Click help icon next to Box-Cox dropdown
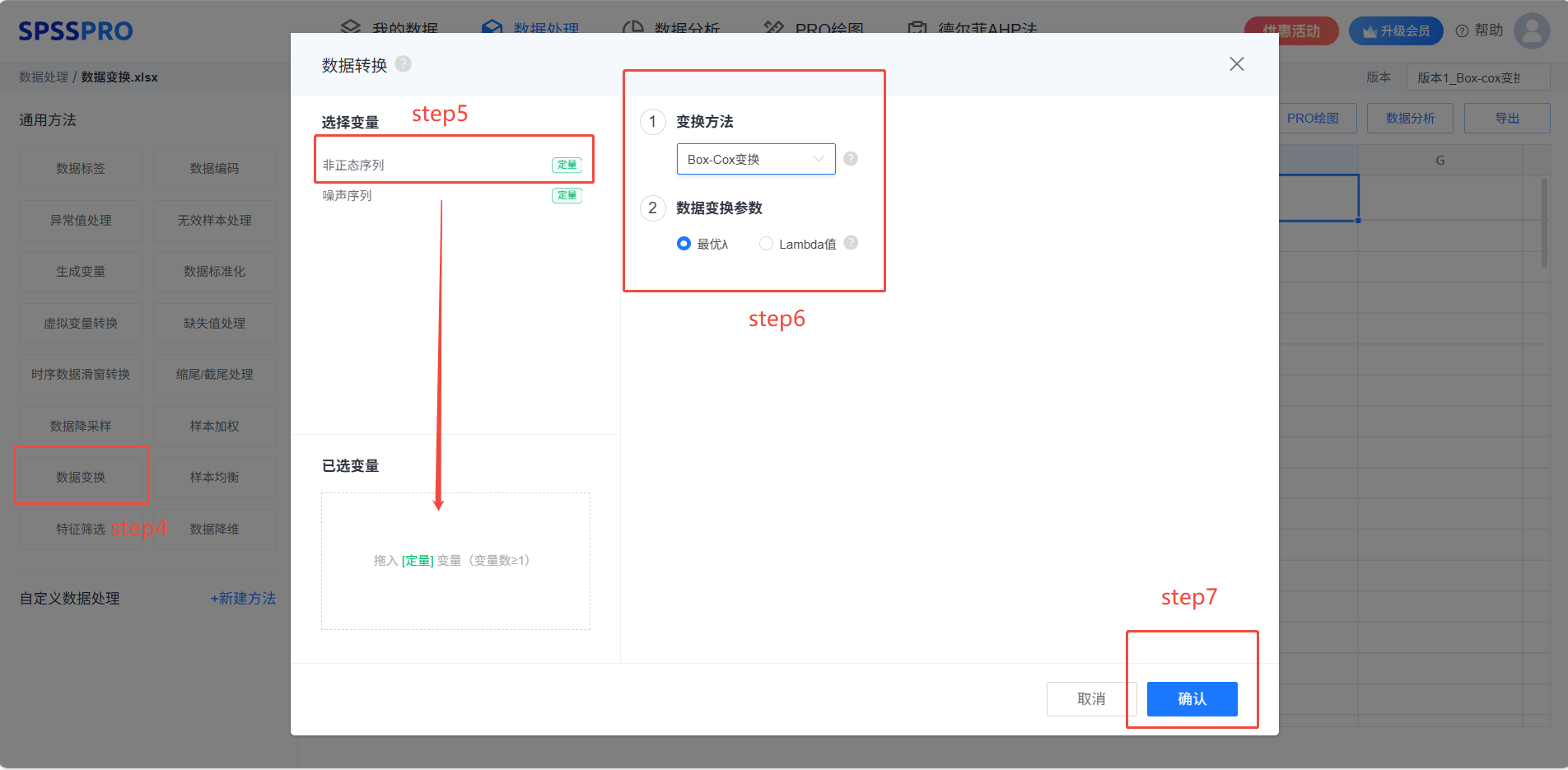The height and width of the screenshot is (770, 1568). (851, 159)
